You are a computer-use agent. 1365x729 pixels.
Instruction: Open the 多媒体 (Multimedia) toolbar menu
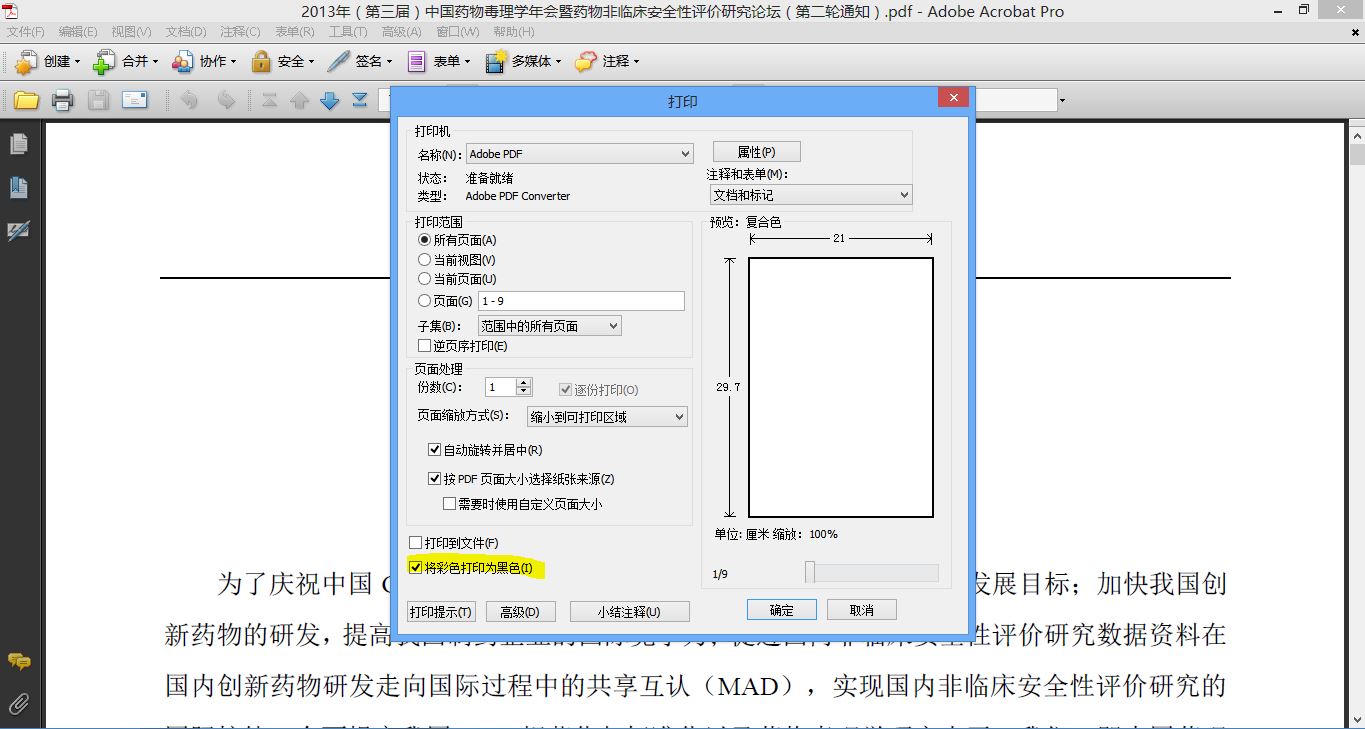[x=524, y=62]
